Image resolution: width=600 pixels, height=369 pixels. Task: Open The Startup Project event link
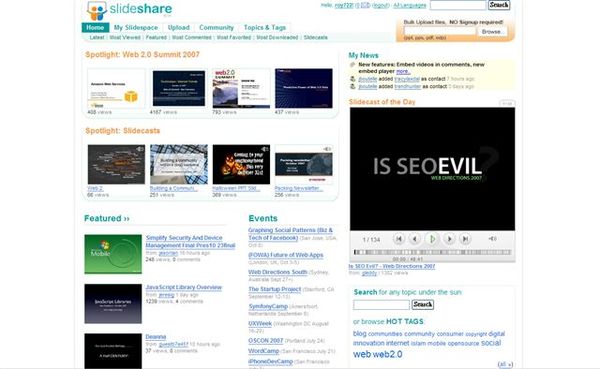tap(275, 289)
